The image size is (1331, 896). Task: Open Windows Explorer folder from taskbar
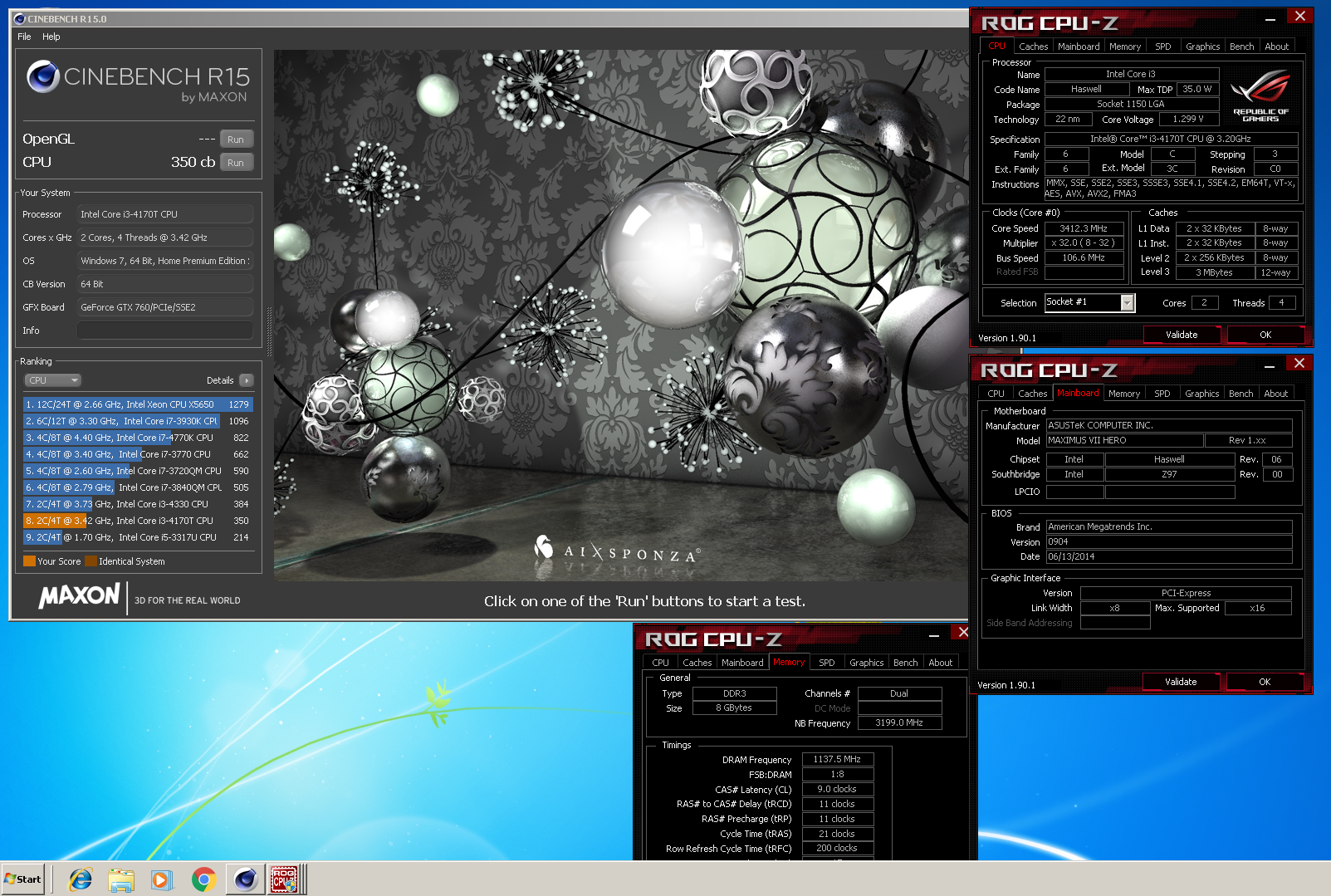pos(121,879)
